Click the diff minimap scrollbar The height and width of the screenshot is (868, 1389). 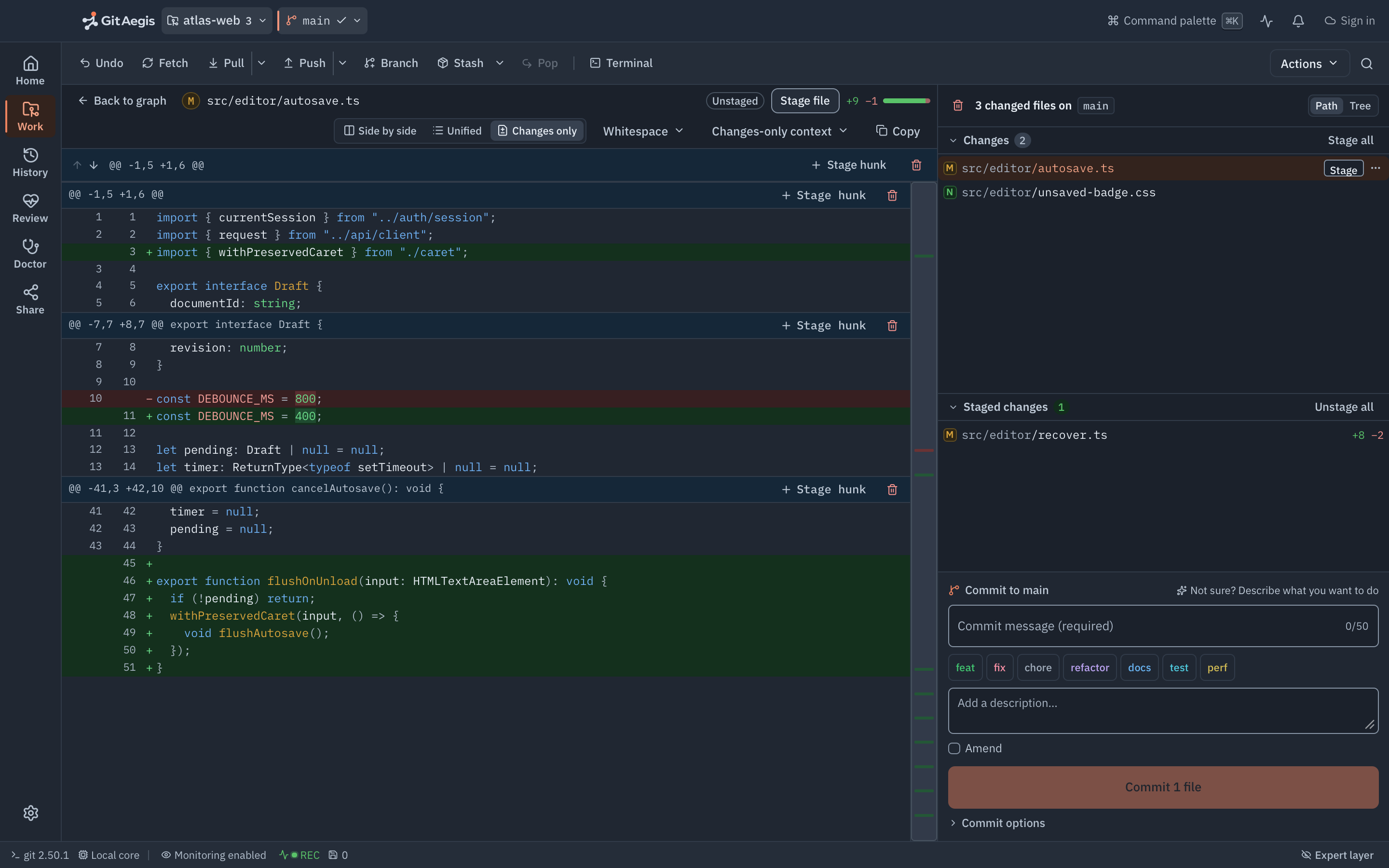924,511
